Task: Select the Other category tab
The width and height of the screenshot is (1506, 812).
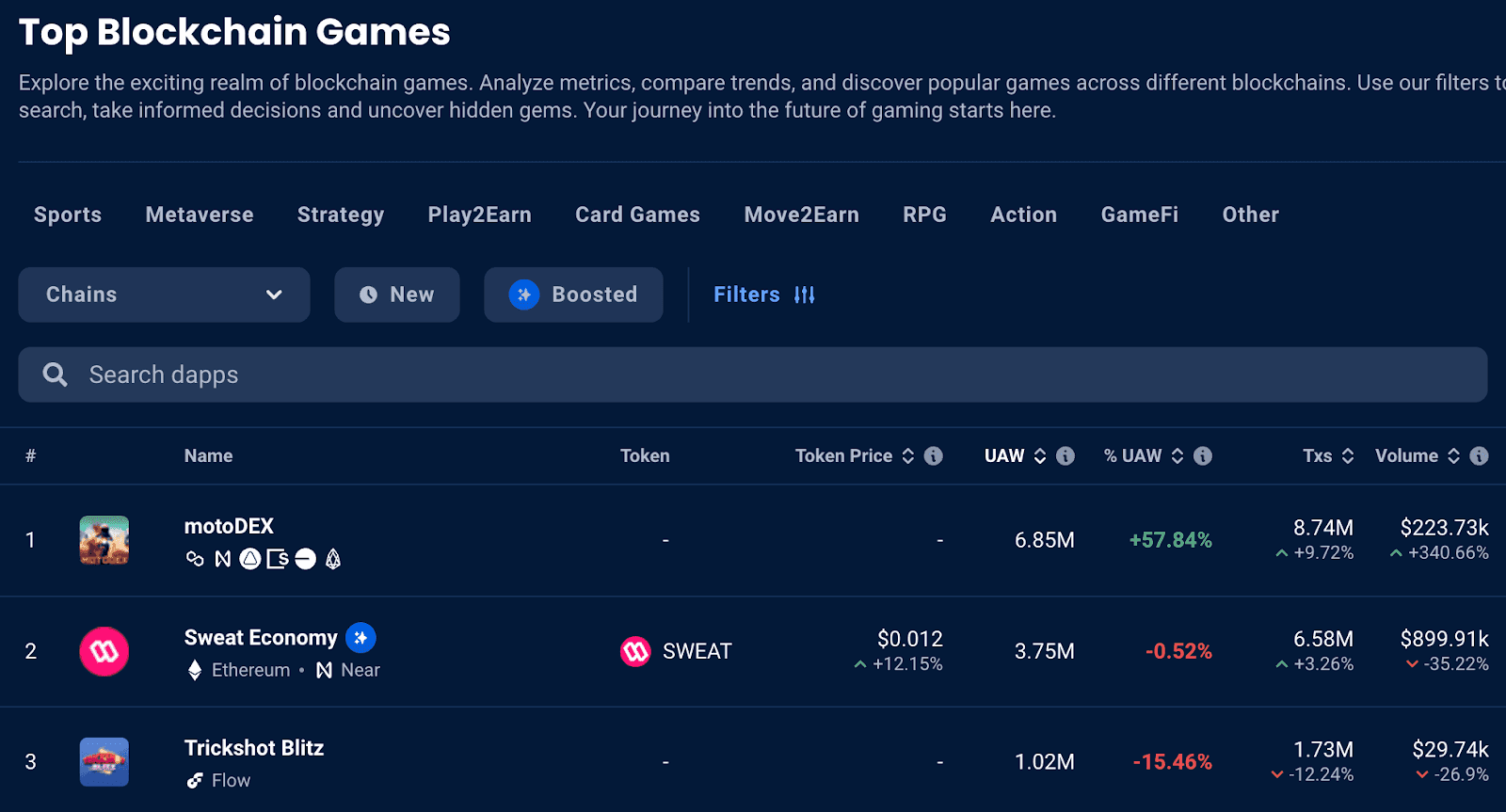Action: pyautogui.click(x=1251, y=215)
